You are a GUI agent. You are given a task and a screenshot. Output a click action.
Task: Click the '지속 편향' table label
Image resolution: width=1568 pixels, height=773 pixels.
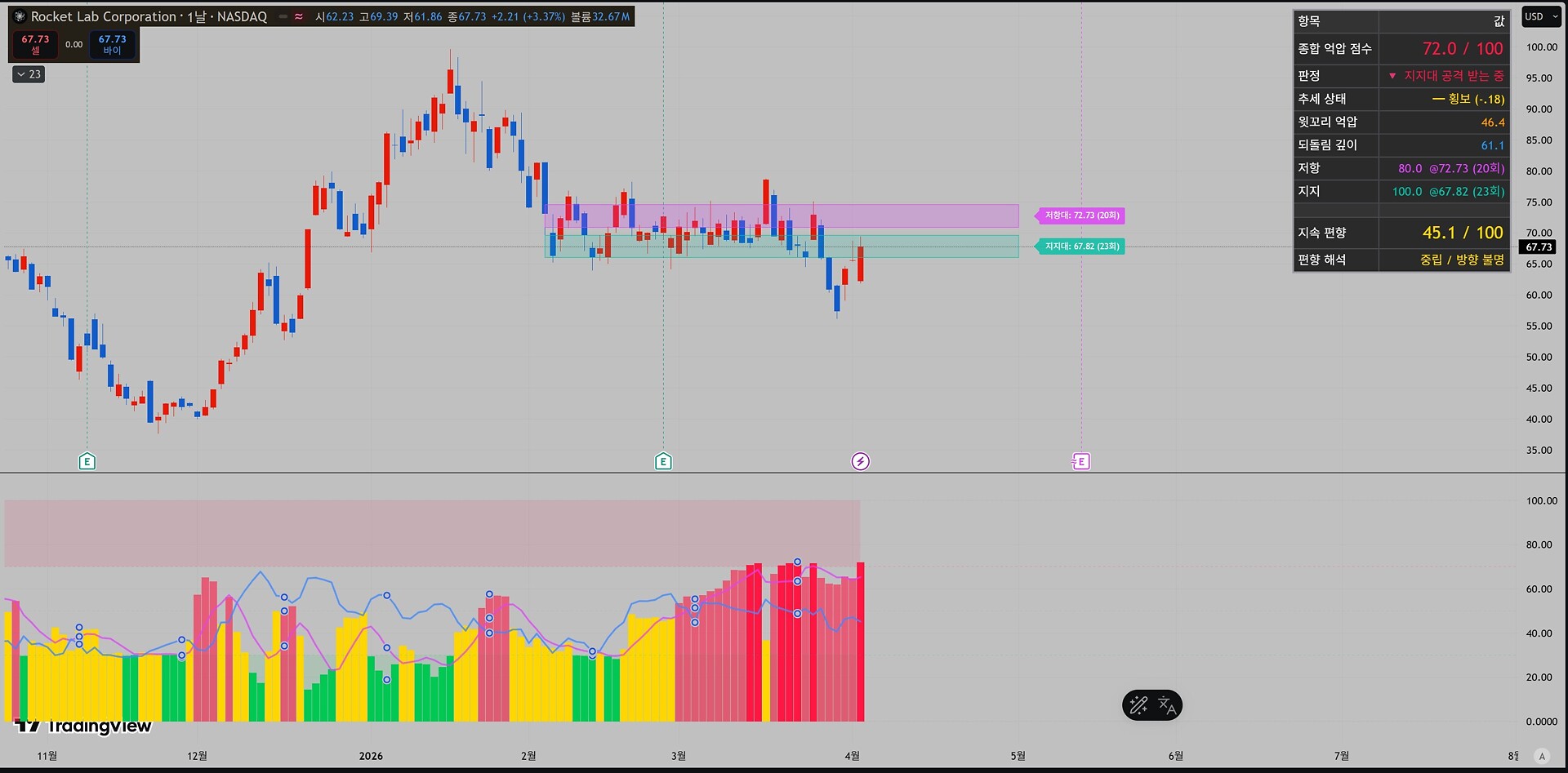pyautogui.click(x=1322, y=233)
